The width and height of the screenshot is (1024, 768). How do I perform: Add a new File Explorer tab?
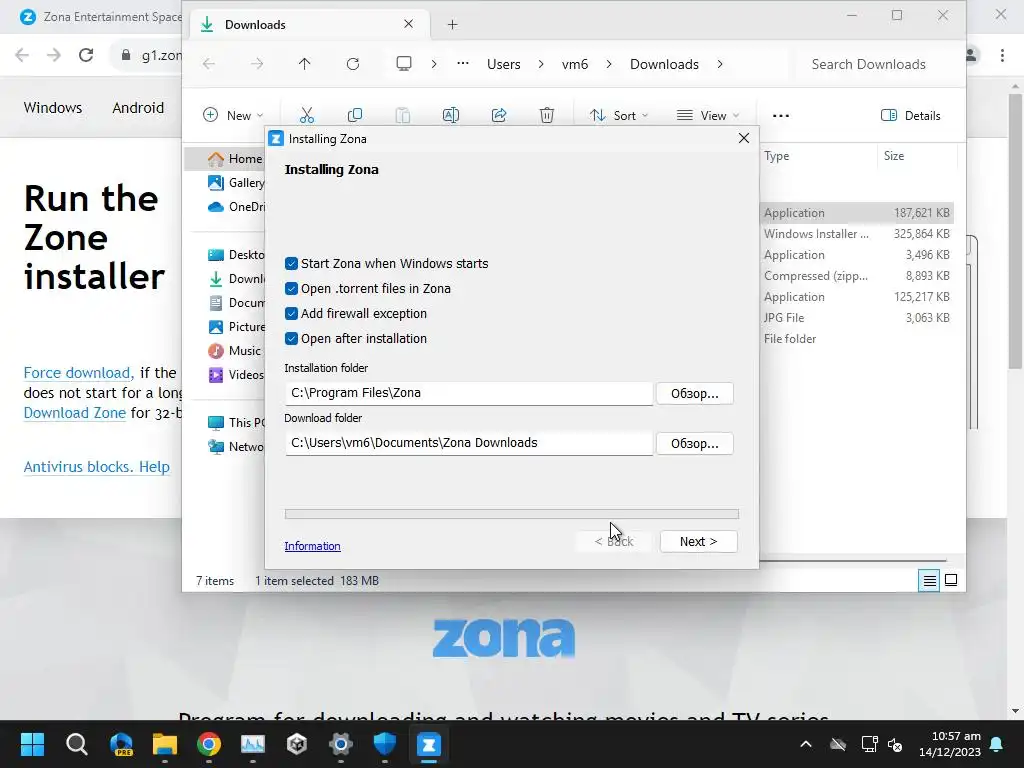pyautogui.click(x=453, y=25)
